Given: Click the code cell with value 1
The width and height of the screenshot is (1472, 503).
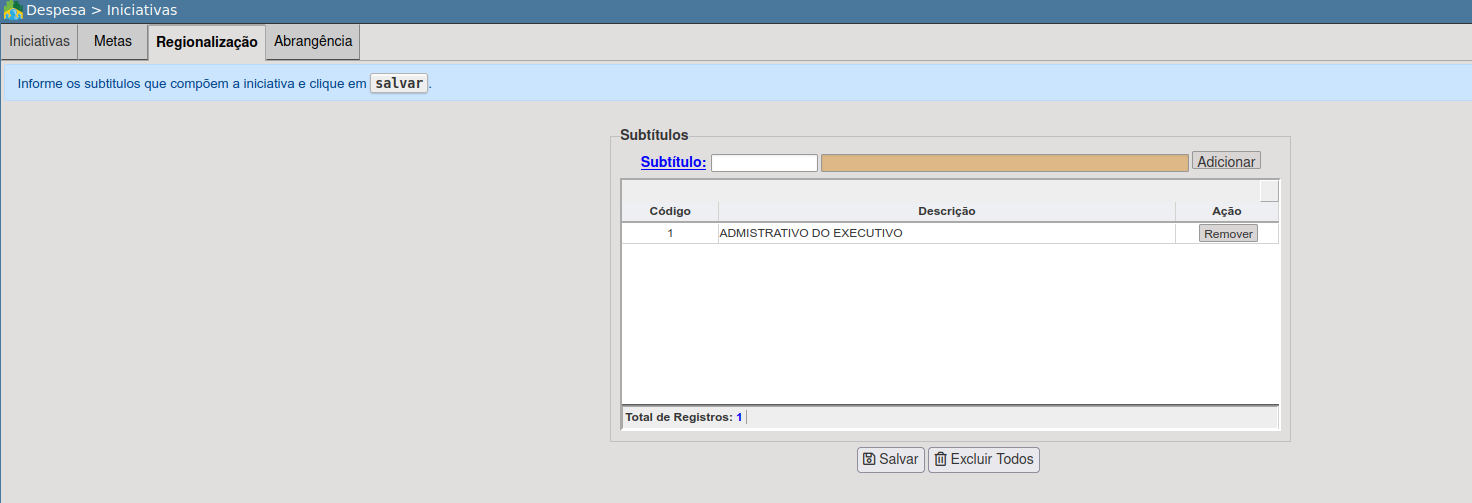Looking at the screenshot, I should 670,233.
